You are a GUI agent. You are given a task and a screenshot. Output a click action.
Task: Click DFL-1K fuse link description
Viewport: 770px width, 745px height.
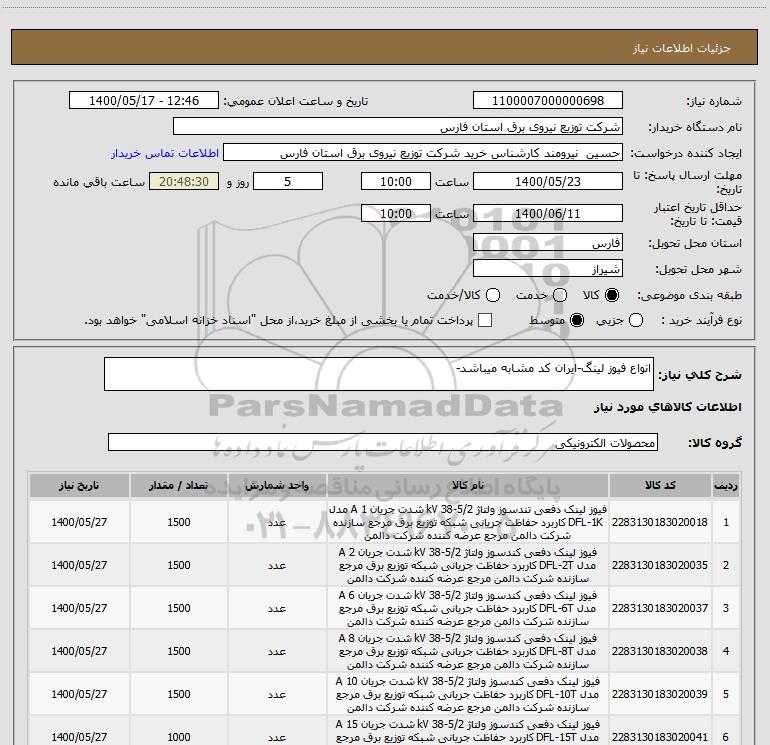[x=468, y=522]
